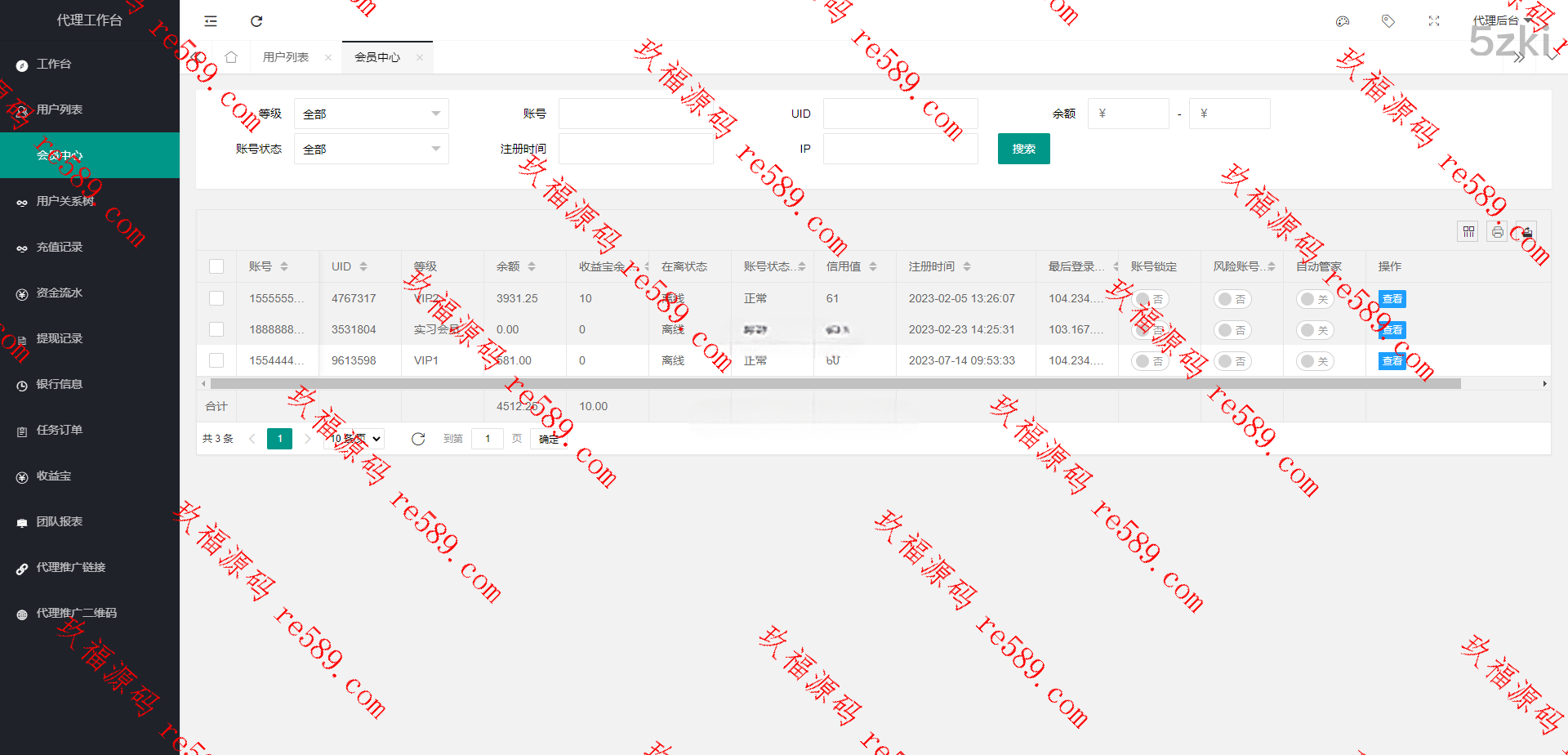Open the 账号状态 dropdown filter
Image resolution: width=1568 pixels, height=755 pixels.
coord(371,149)
